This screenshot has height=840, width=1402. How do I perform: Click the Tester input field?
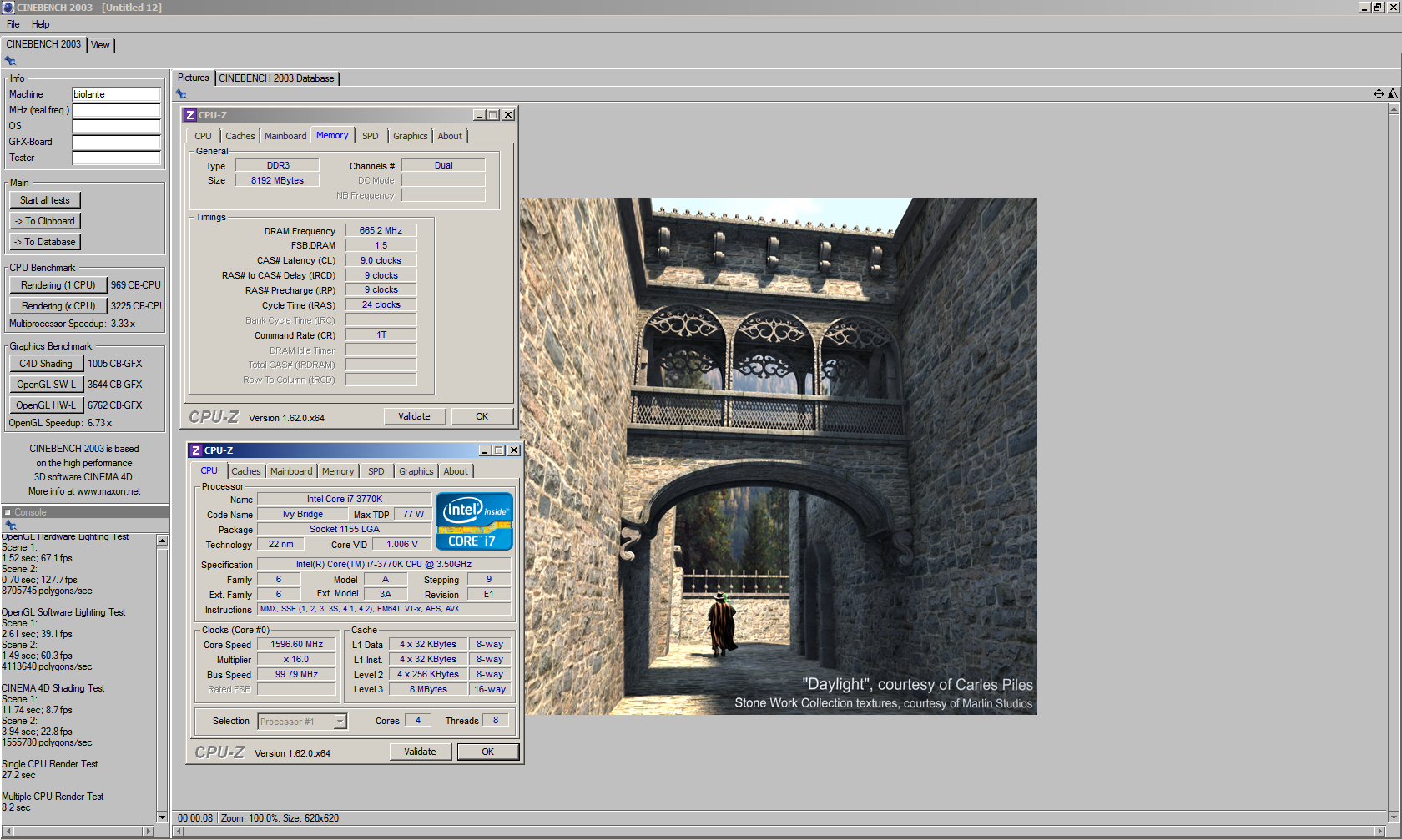(x=116, y=158)
